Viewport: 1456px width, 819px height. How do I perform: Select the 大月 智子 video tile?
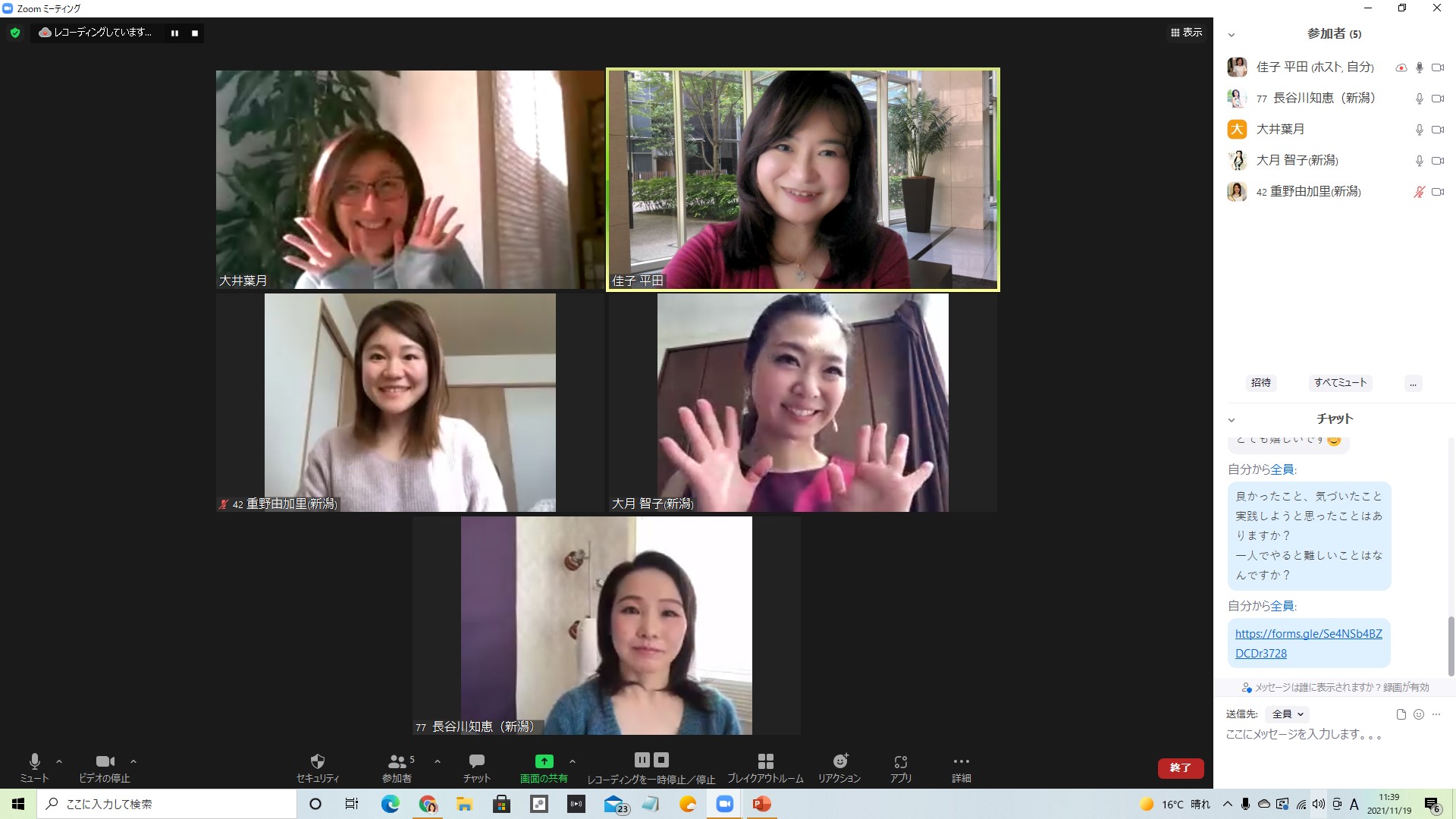pos(802,403)
